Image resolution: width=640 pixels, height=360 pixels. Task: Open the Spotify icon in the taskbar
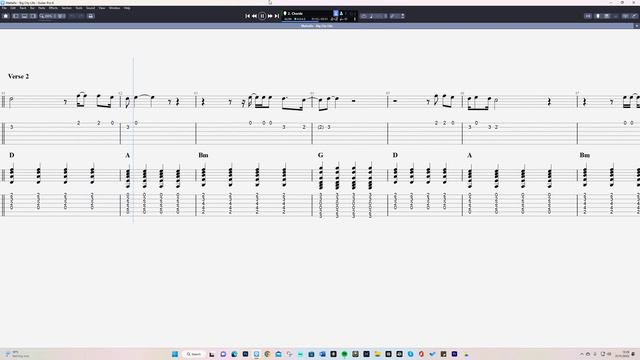pyautogui.click(x=344, y=354)
